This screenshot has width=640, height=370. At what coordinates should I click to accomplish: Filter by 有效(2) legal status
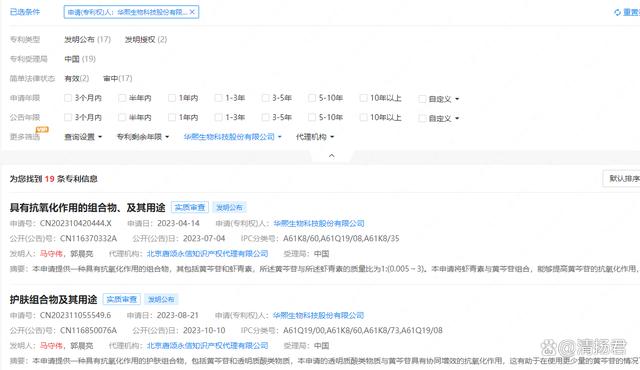tap(77, 78)
